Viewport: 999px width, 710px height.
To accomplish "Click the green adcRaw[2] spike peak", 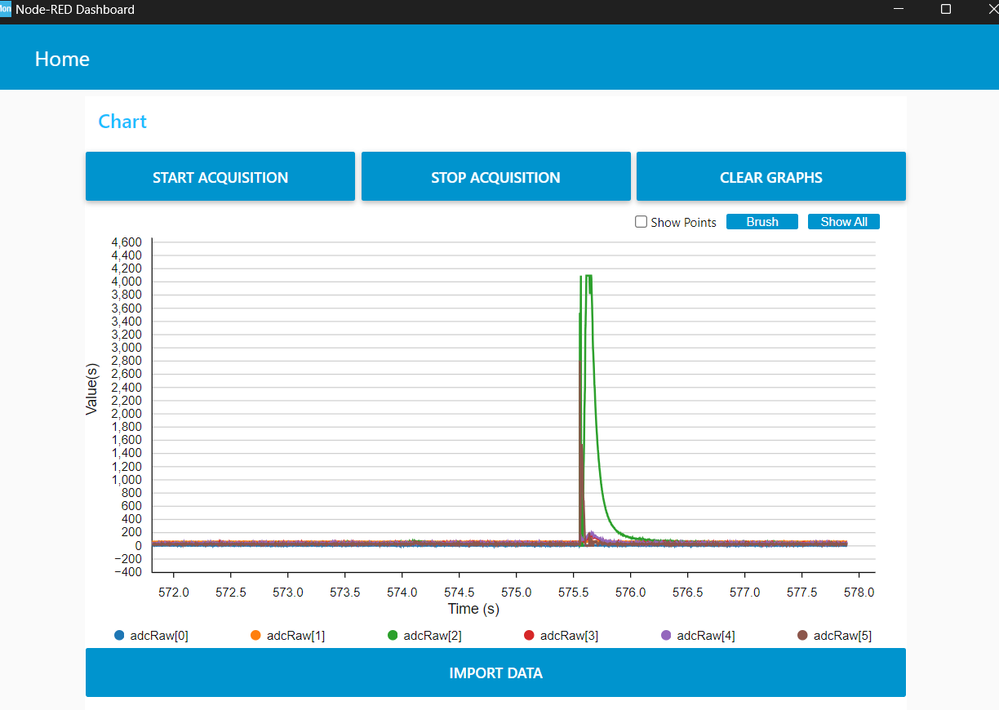I will (587, 277).
